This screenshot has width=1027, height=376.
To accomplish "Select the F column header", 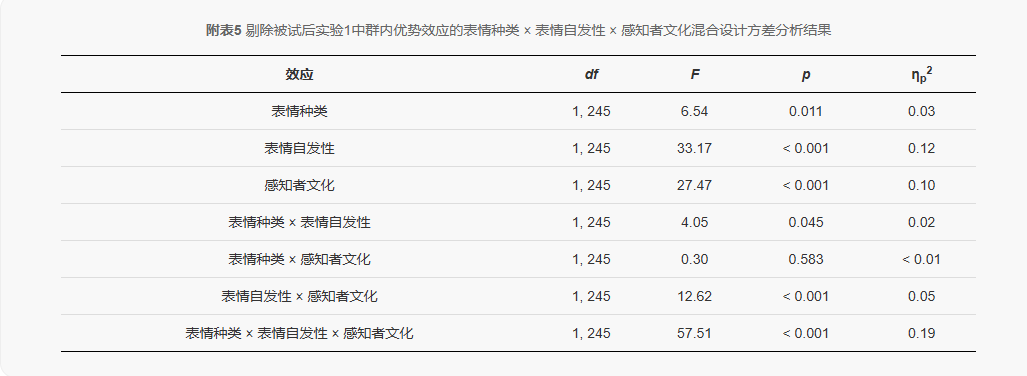I will [x=694, y=75].
